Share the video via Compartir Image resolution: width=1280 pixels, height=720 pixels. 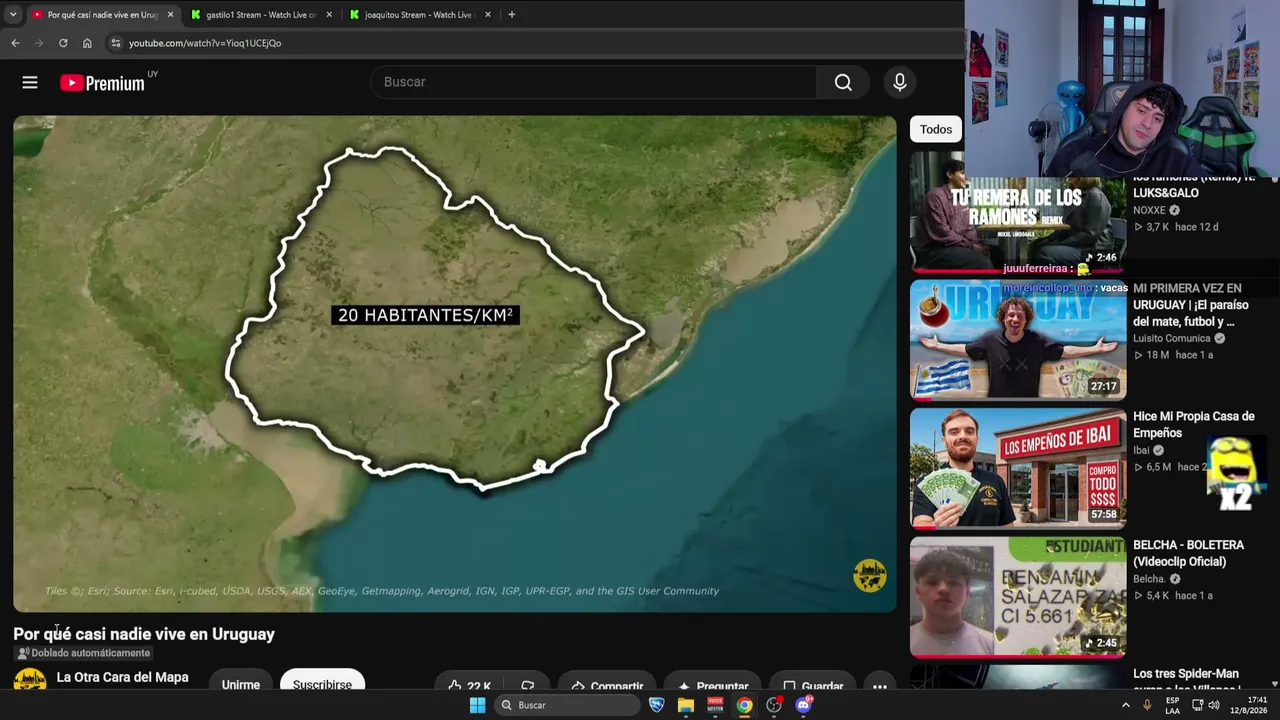click(606, 686)
